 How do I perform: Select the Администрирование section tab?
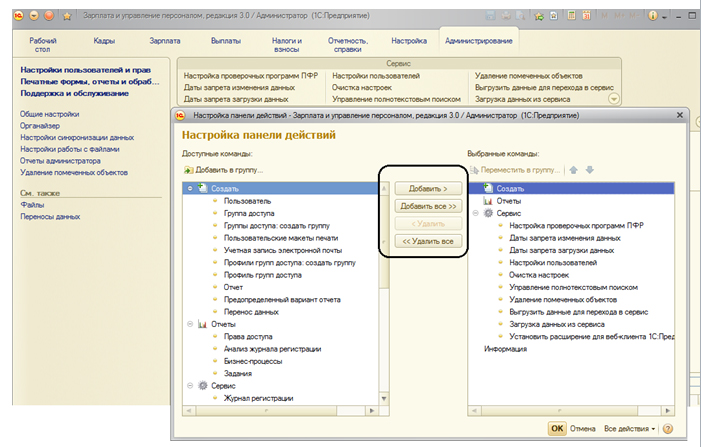[478, 41]
